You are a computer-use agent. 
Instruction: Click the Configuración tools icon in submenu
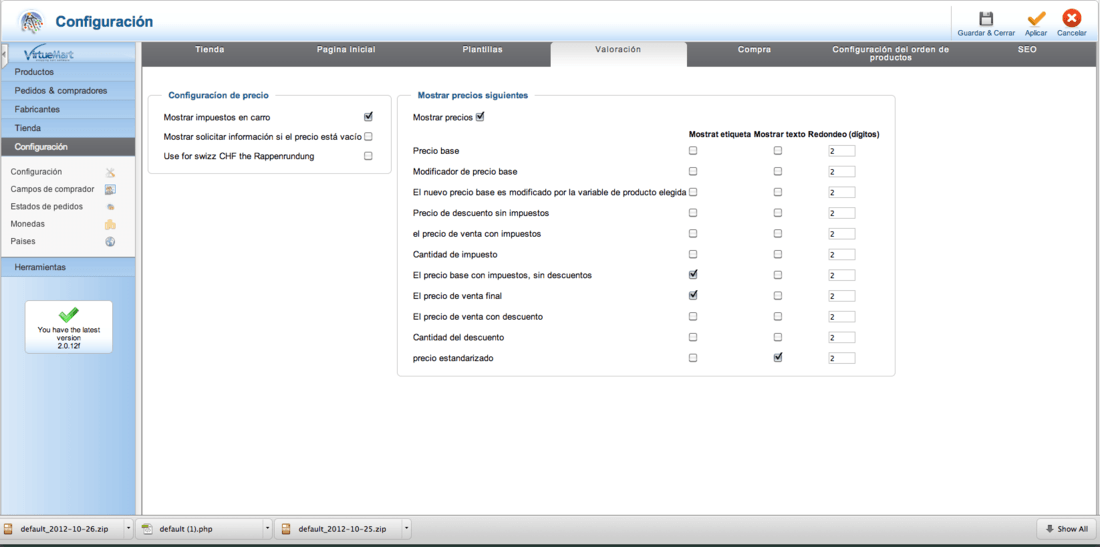point(110,172)
